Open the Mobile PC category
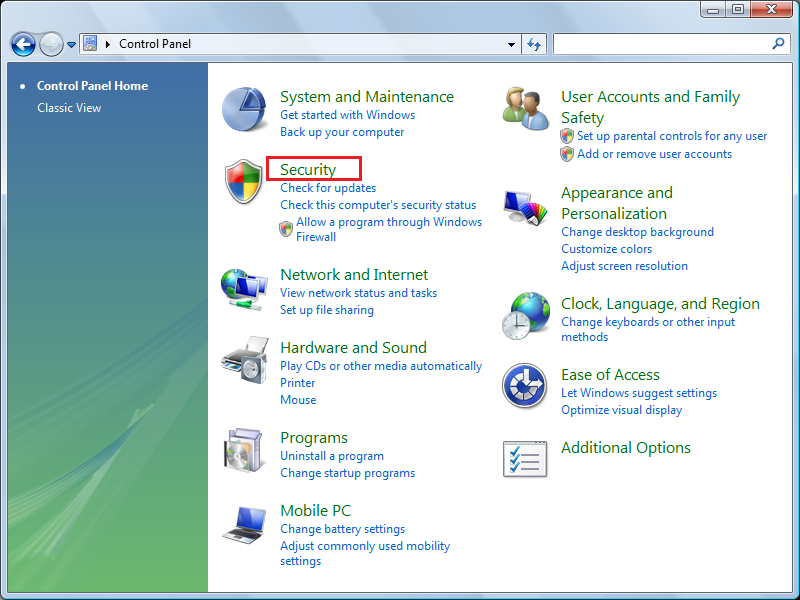This screenshot has height=600, width=800. (x=315, y=510)
